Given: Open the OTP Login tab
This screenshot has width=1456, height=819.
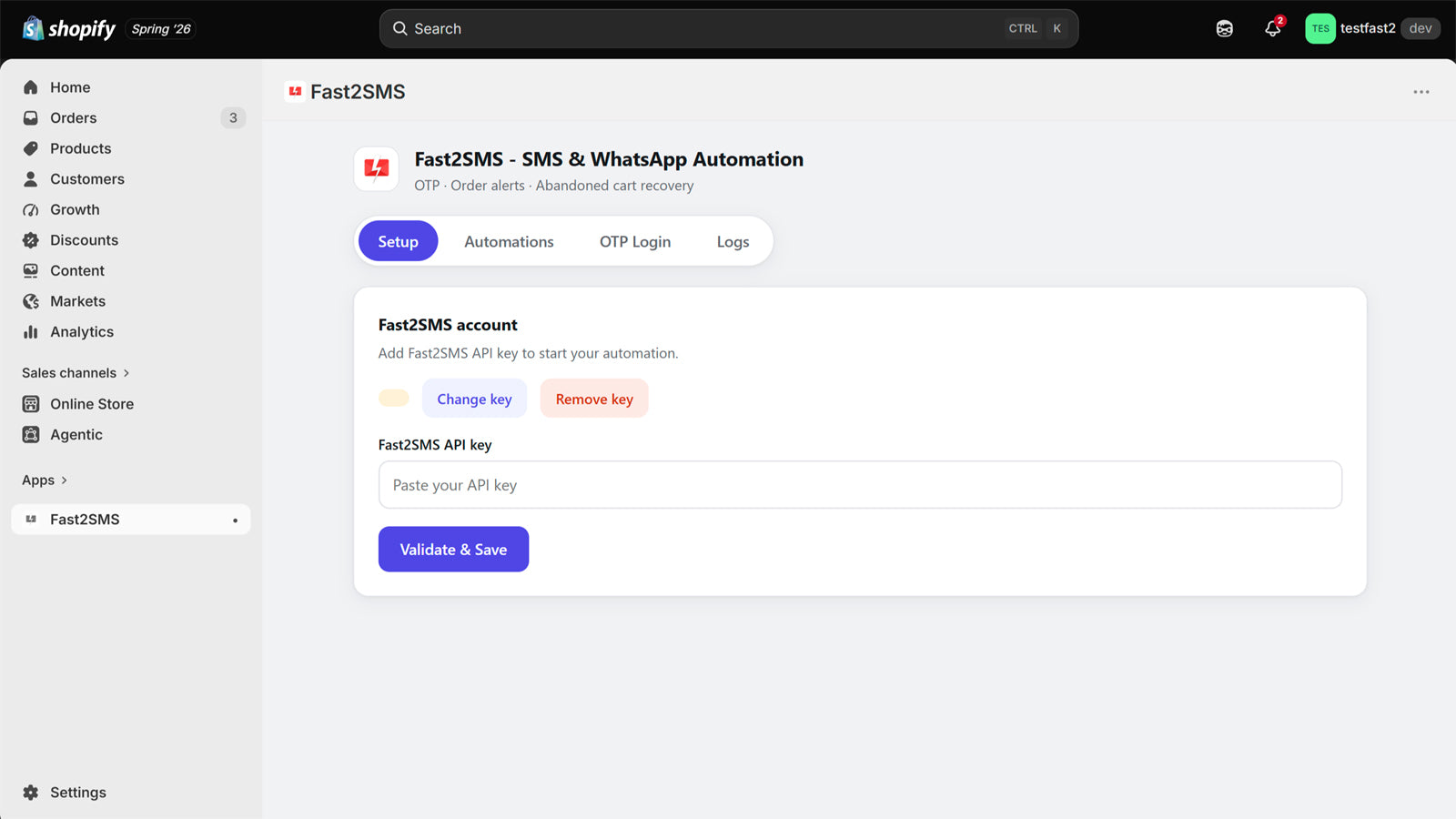Looking at the screenshot, I should point(635,241).
